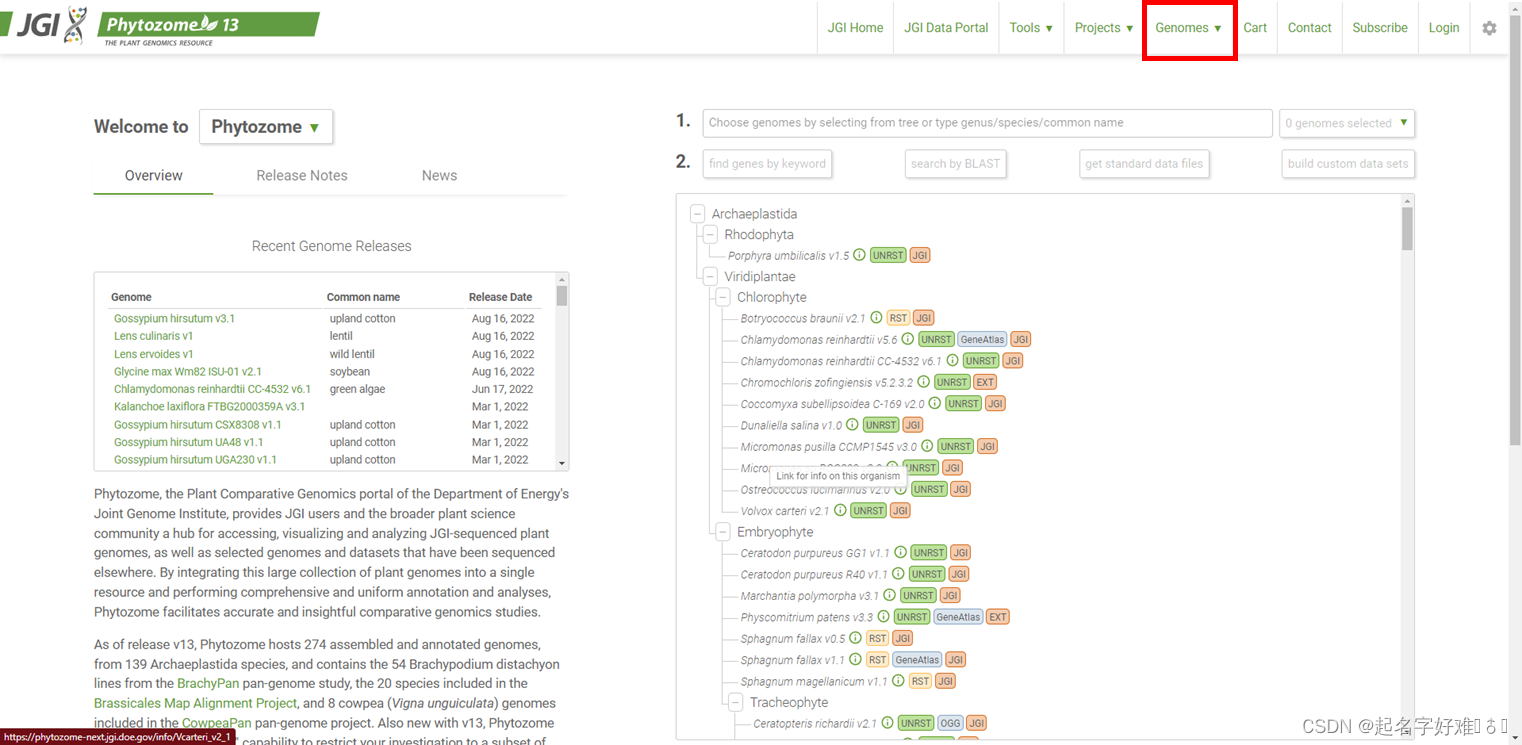Click find genes by keyword button

[x=767, y=164]
